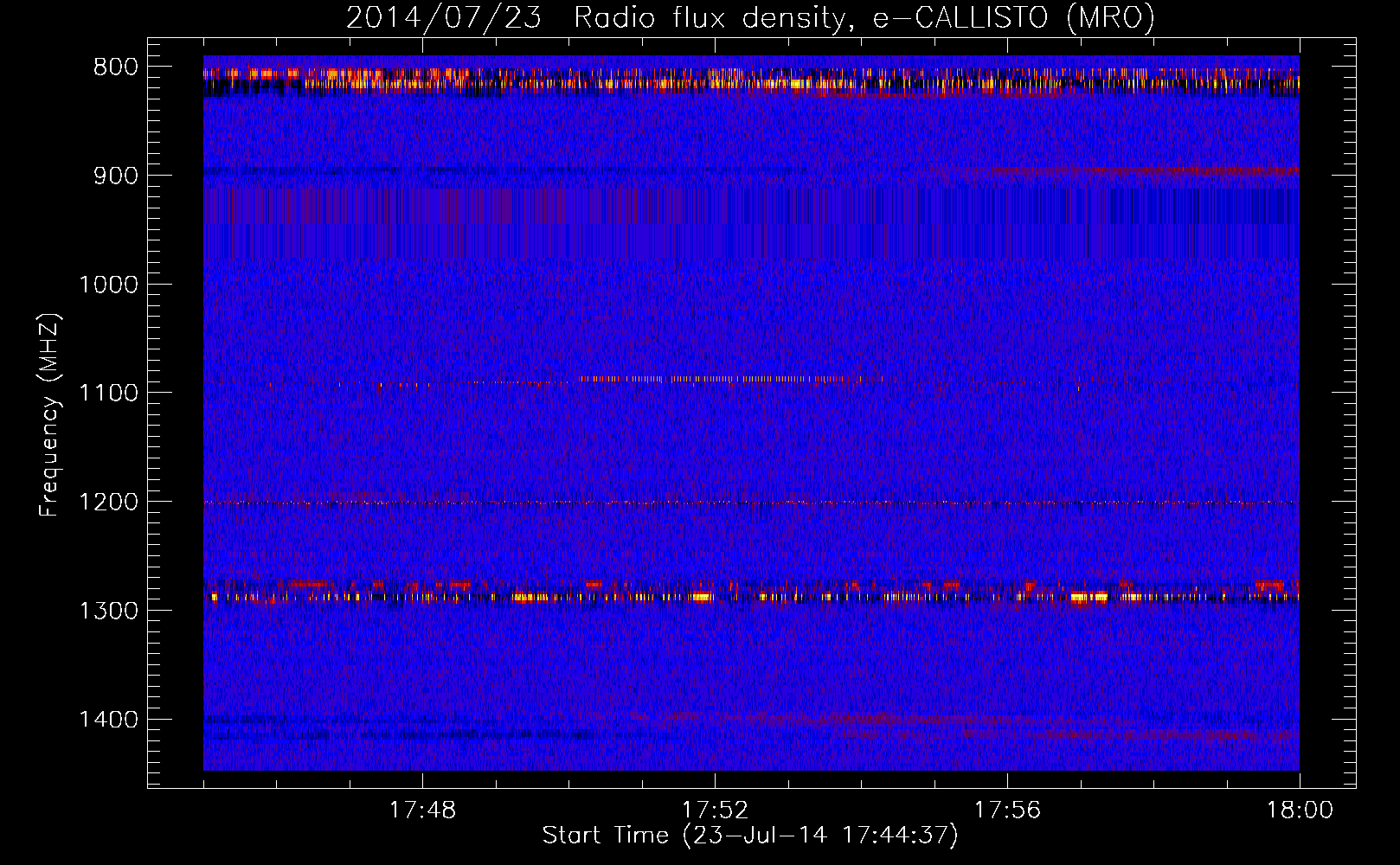Click the thin orange line at 1200 MHz
This screenshot has height=865, width=1400.
click(751, 503)
